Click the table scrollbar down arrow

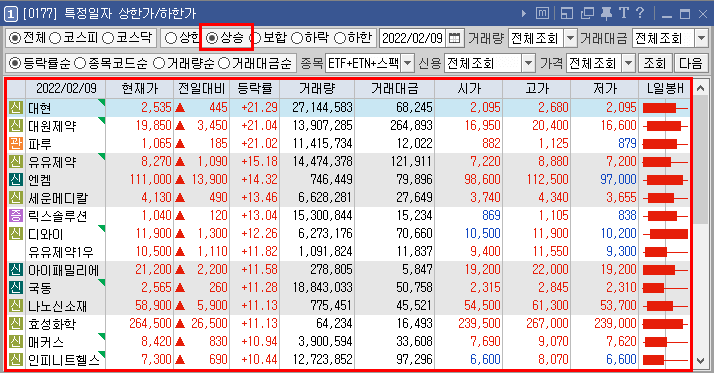(x=700, y=361)
